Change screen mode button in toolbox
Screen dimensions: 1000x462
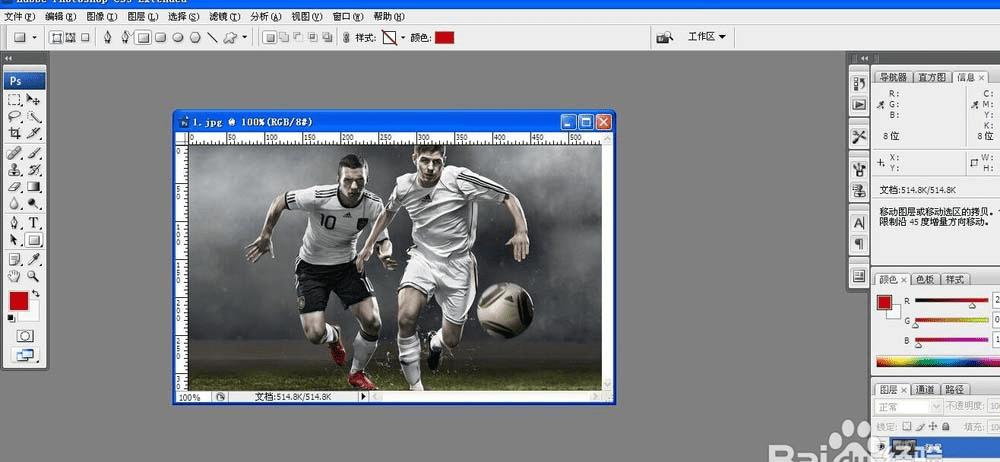25,355
